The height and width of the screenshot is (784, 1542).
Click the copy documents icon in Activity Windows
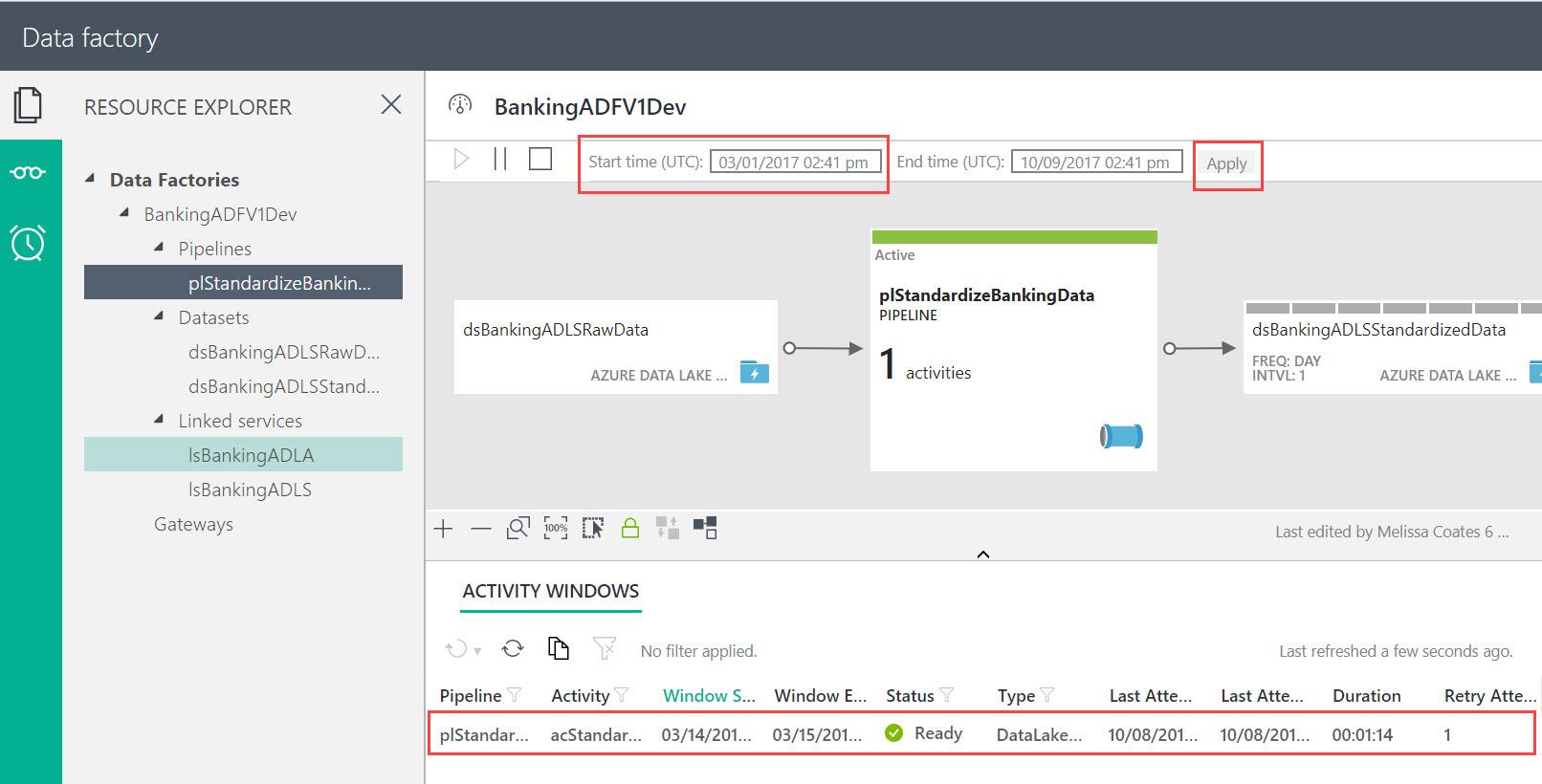click(559, 648)
